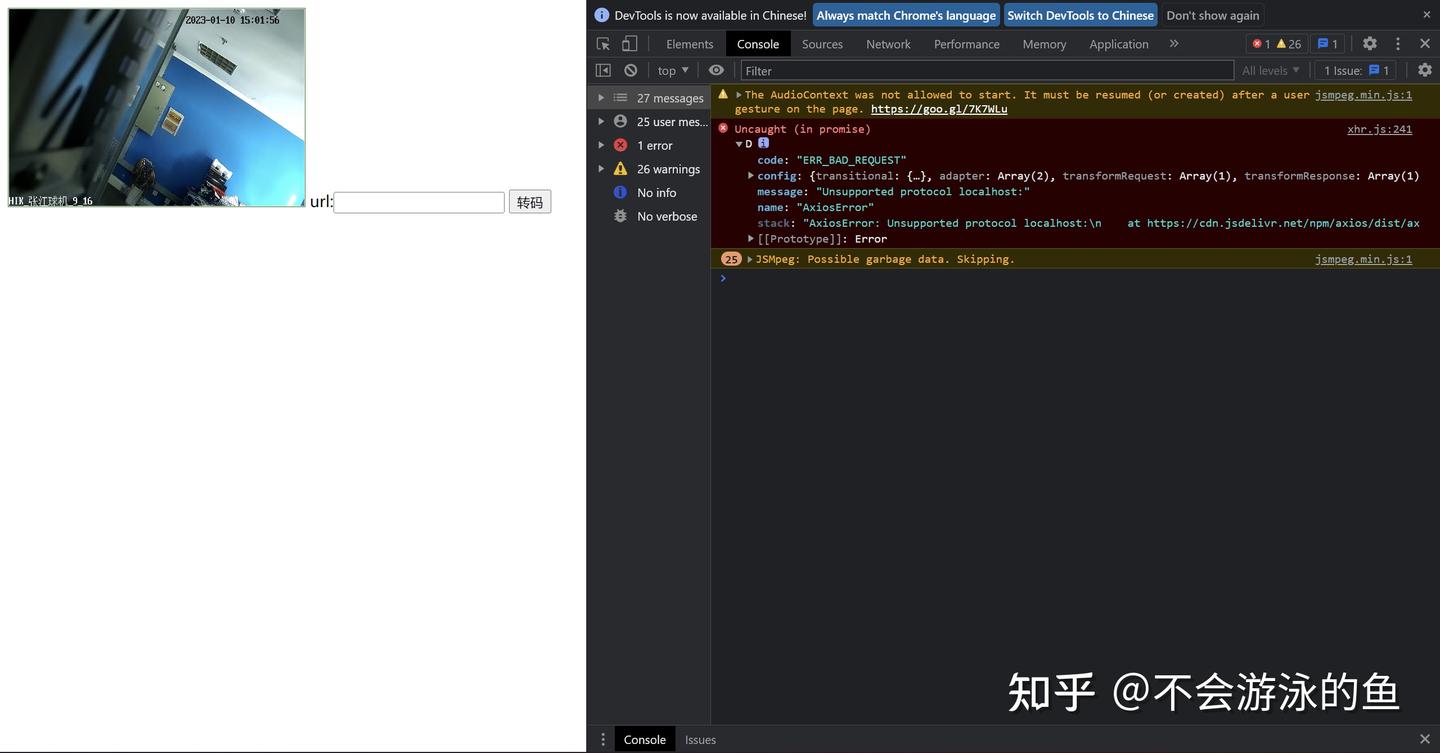Screen dimensions: 1440x753
Task: Select the inspect element picker icon
Action: (x=603, y=44)
